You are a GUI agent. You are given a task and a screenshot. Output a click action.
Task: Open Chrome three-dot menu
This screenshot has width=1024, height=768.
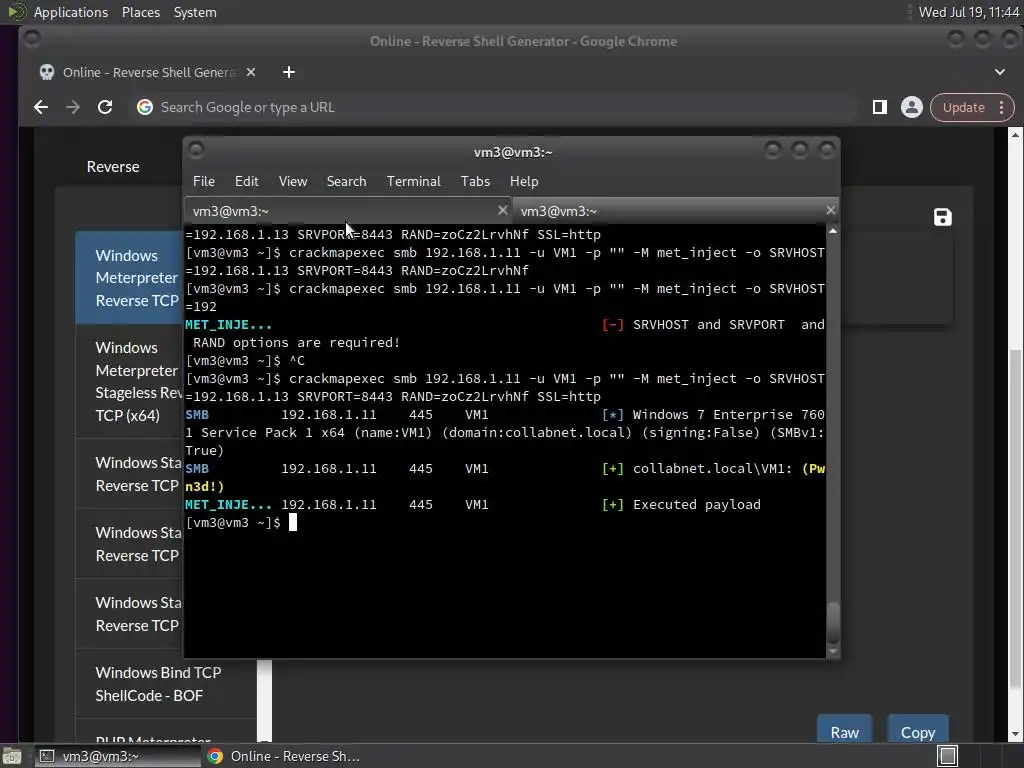tap(1002, 107)
